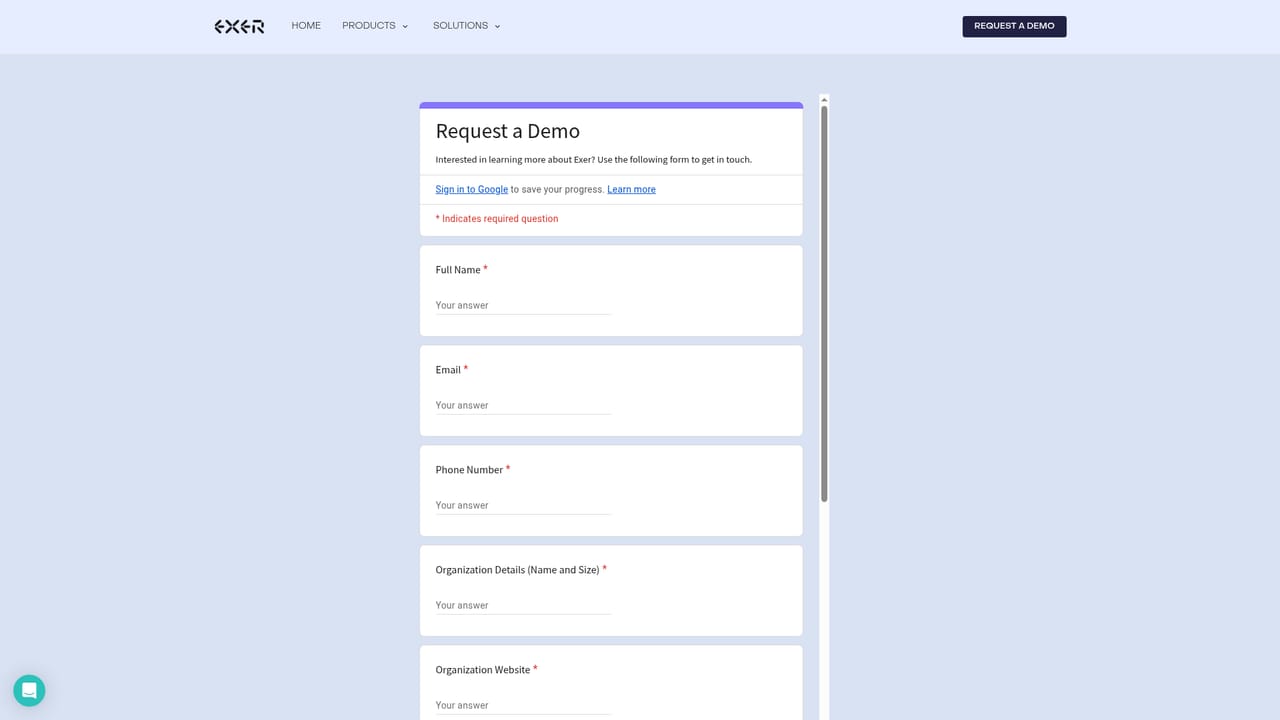Screen dimensions: 1280x720
Task: Click the 'Full Name' question label
Action: 458,270
